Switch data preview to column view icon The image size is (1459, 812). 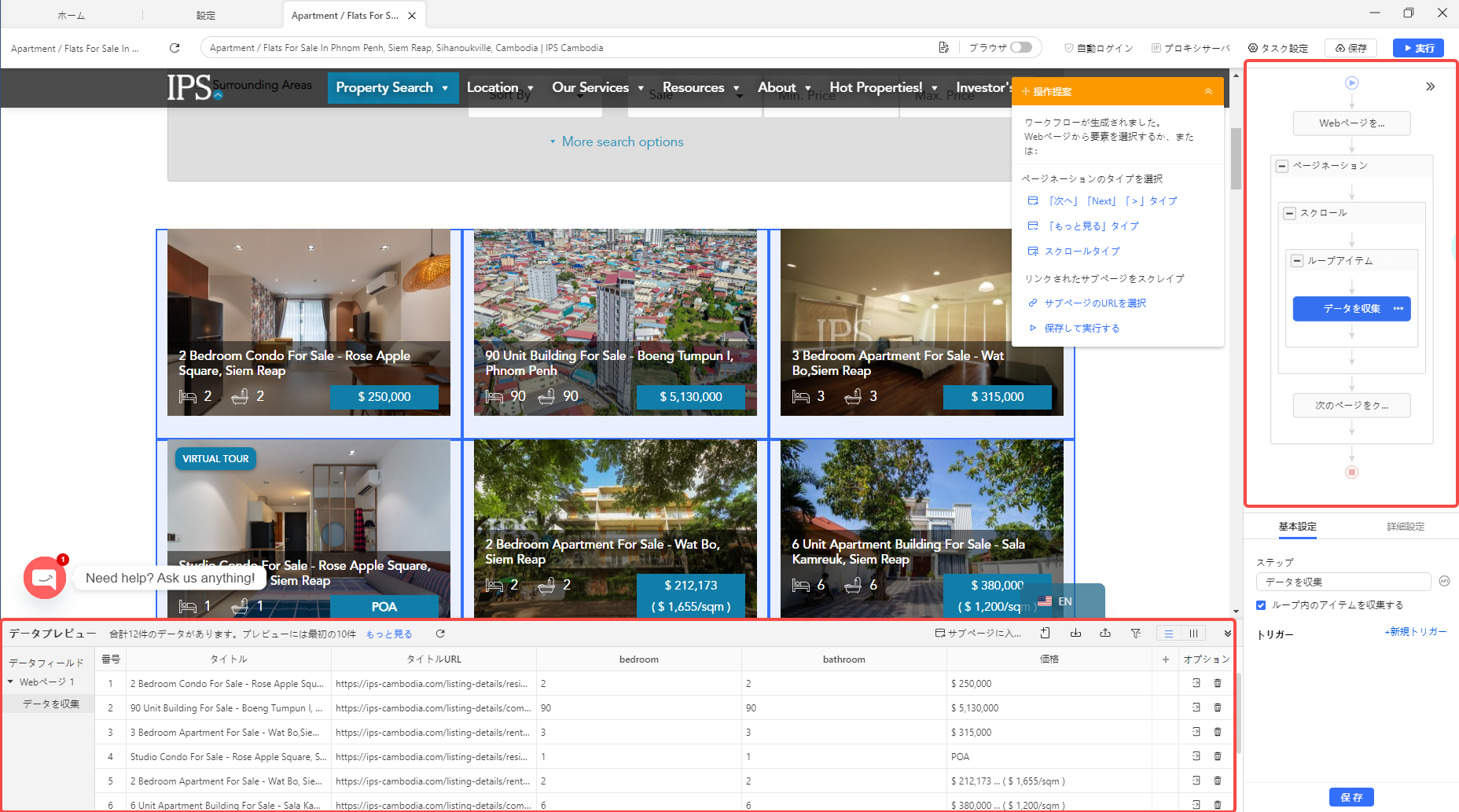(x=1193, y=634)
